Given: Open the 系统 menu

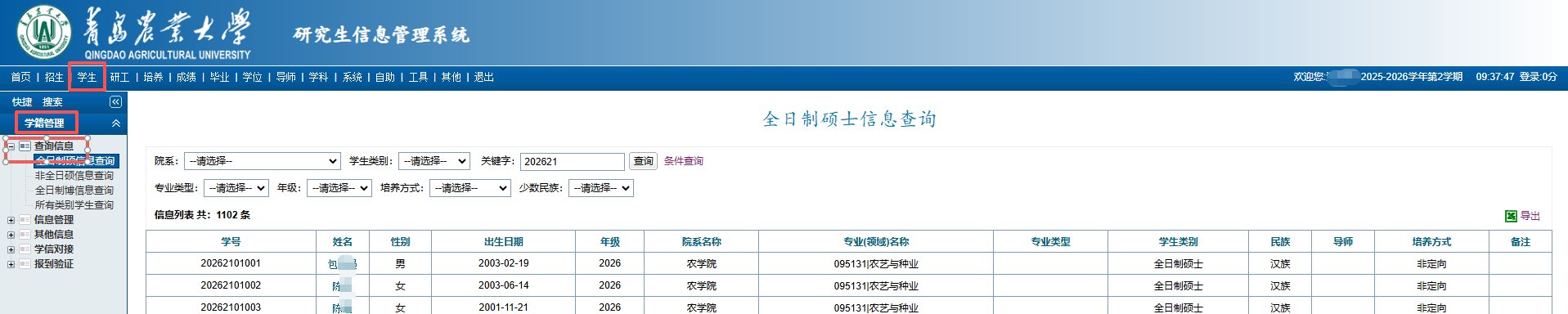Looking at the screenshot, I should [x=353, y=77].
